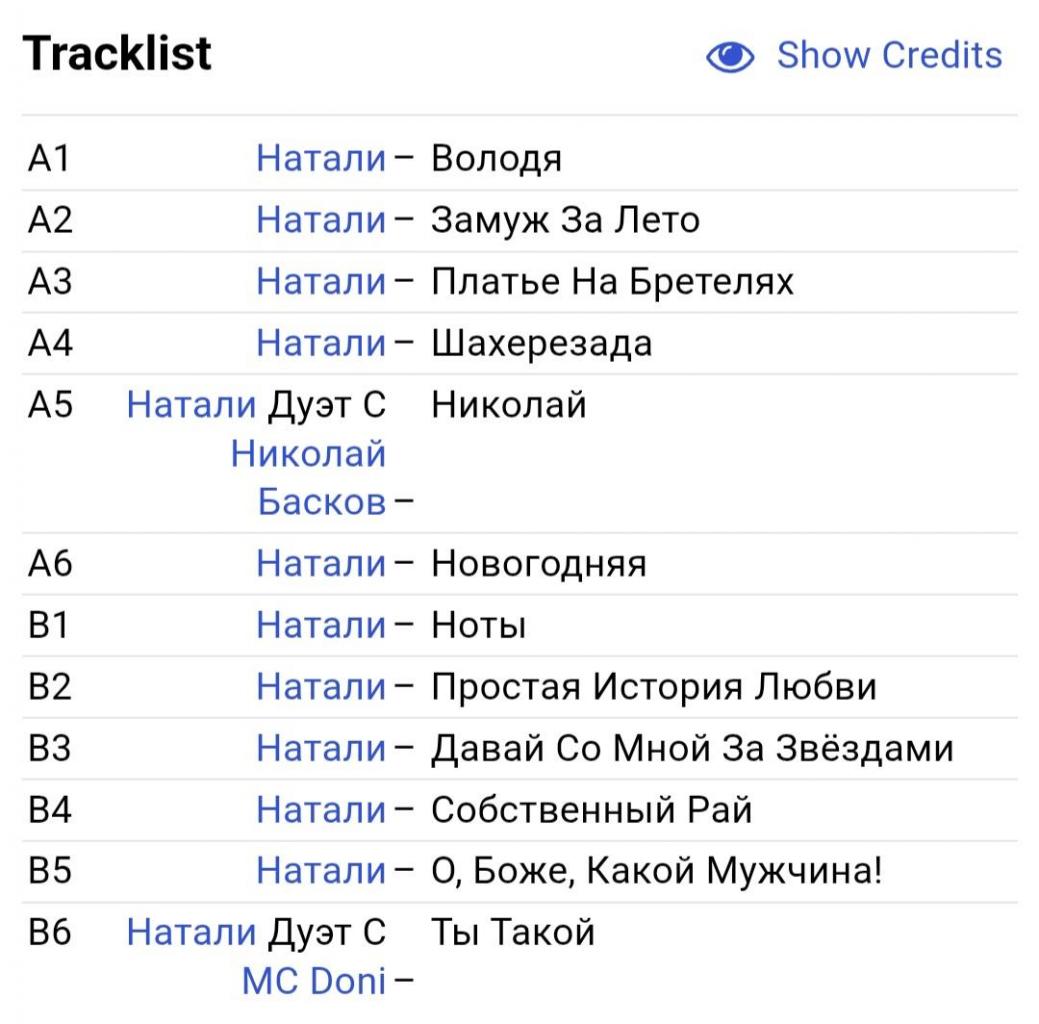Image resolution: width=1039 pixels, height=1024 pixels.
Task: Open Натали artist link on track A3
Action: [321, 282]
